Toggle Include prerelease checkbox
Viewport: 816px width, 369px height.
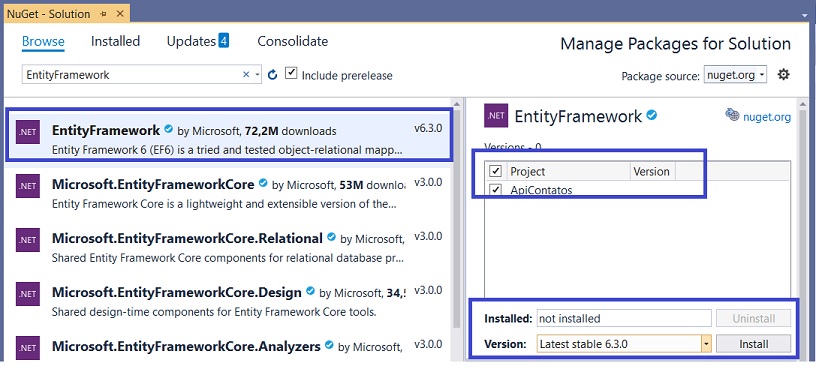[291, 73]
